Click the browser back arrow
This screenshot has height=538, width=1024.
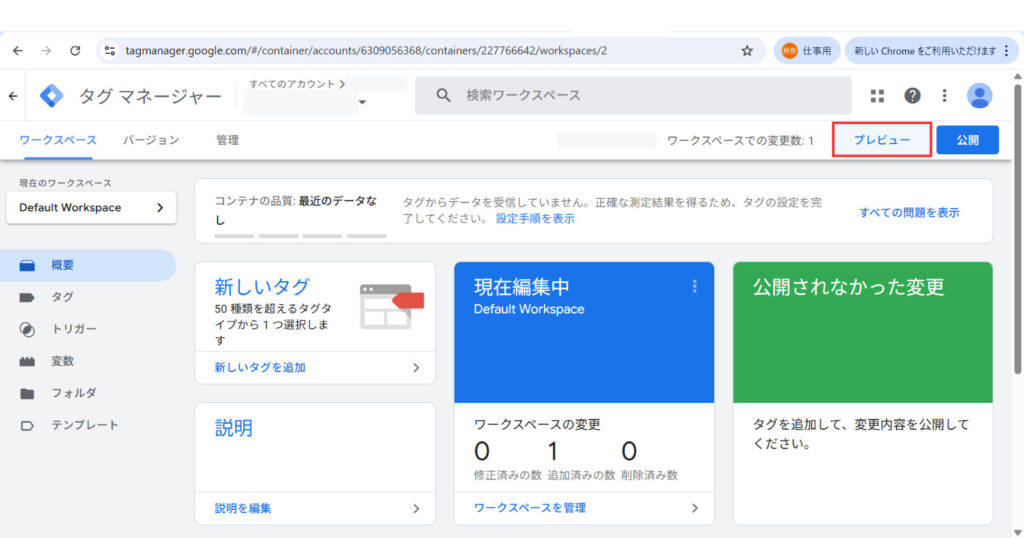click(18, 50)
